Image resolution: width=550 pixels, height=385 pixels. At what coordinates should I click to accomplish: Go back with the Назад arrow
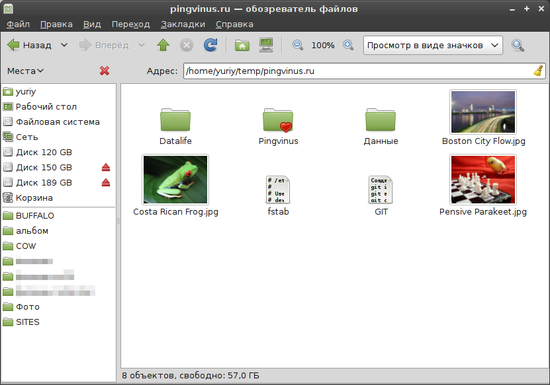[29, 45]
